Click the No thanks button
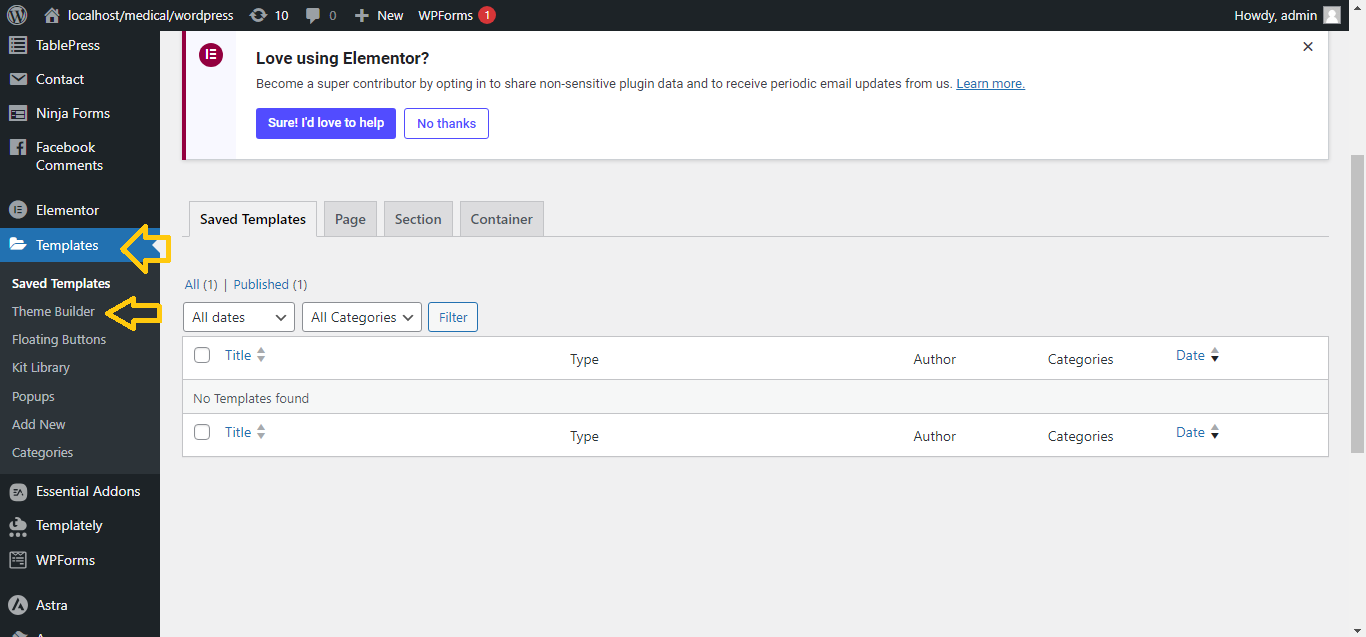1366x637 pixels. 446,123
